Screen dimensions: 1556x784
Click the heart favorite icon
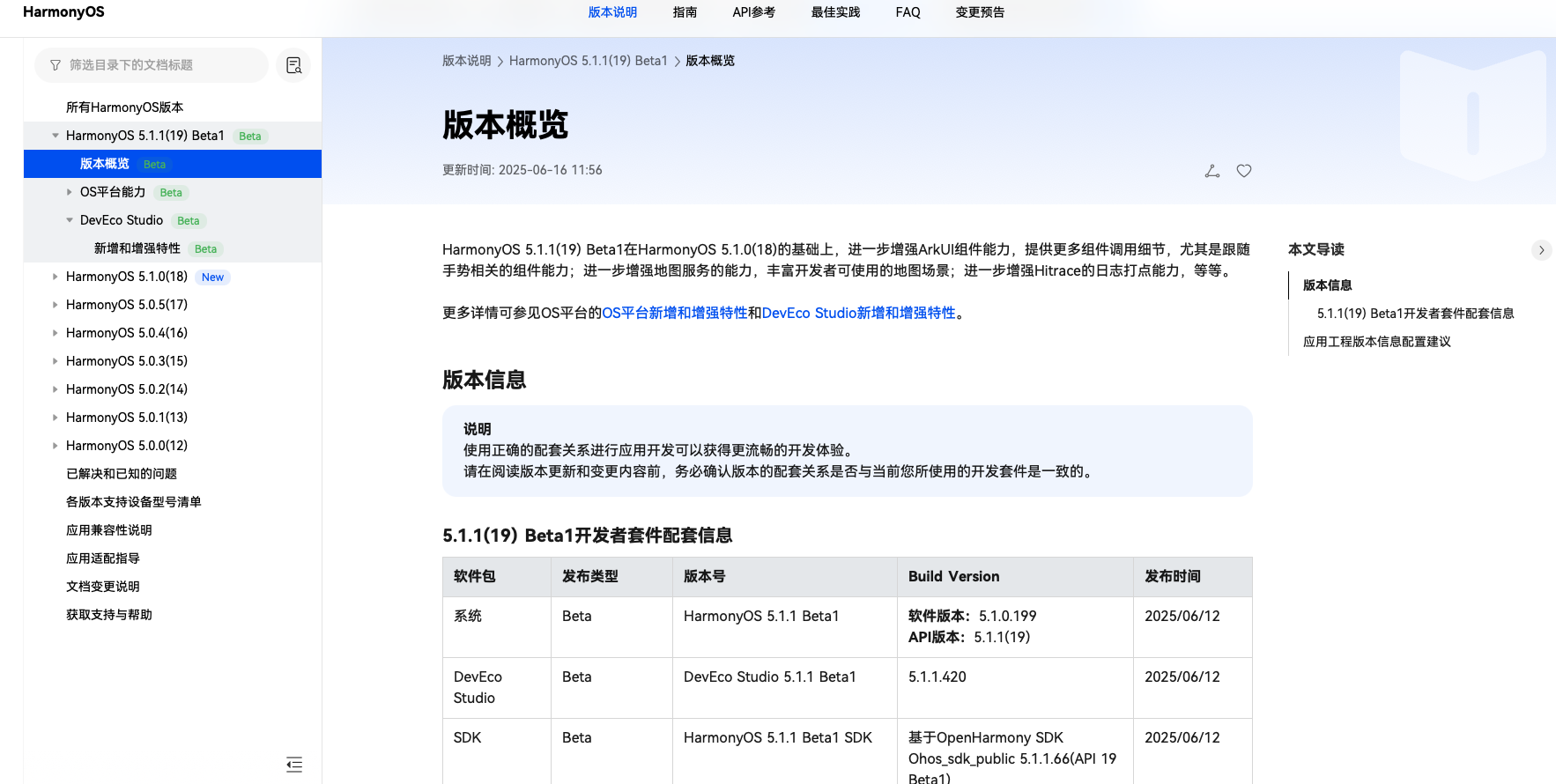click(1244, 171)
